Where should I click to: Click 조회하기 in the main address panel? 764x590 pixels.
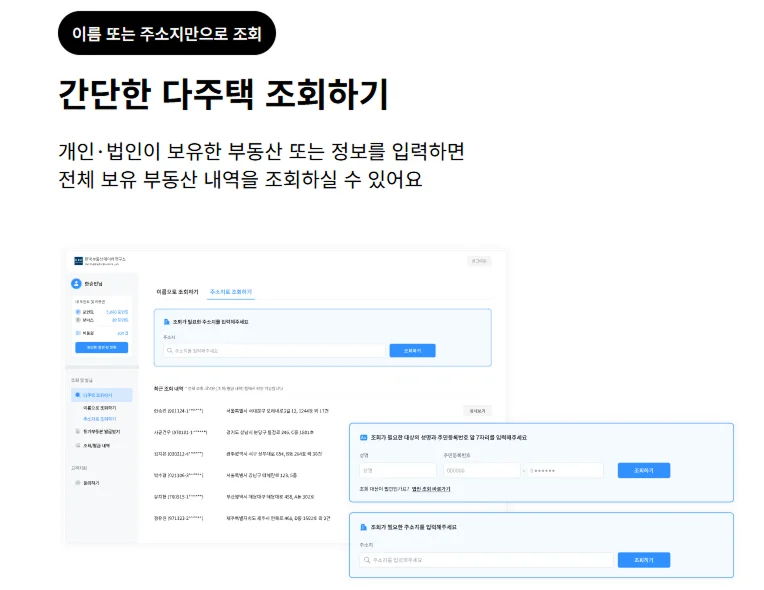tap(412, 351)
